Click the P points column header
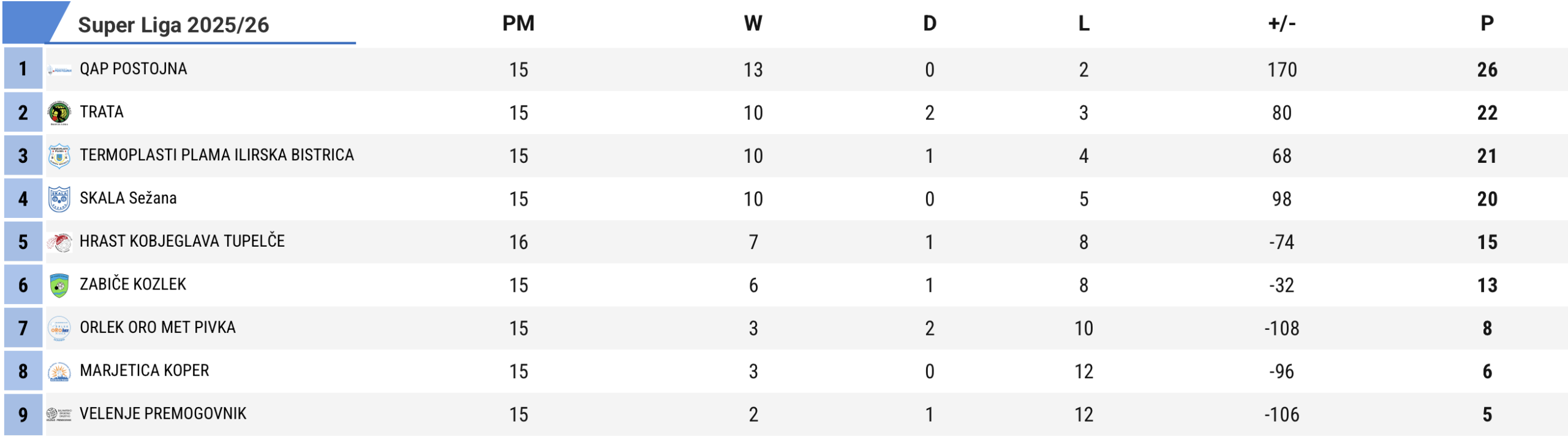Viewport: 1568px width, 437px height. tap(1487, 24)
